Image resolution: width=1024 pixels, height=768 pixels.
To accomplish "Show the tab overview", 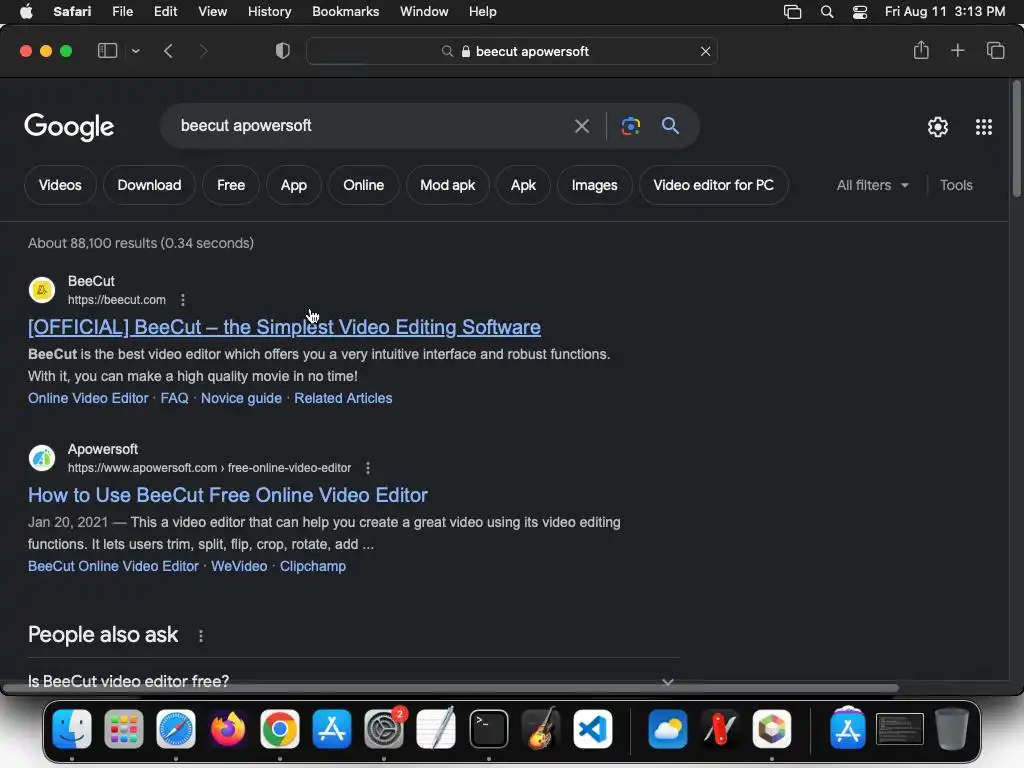I will click(995, 50).
